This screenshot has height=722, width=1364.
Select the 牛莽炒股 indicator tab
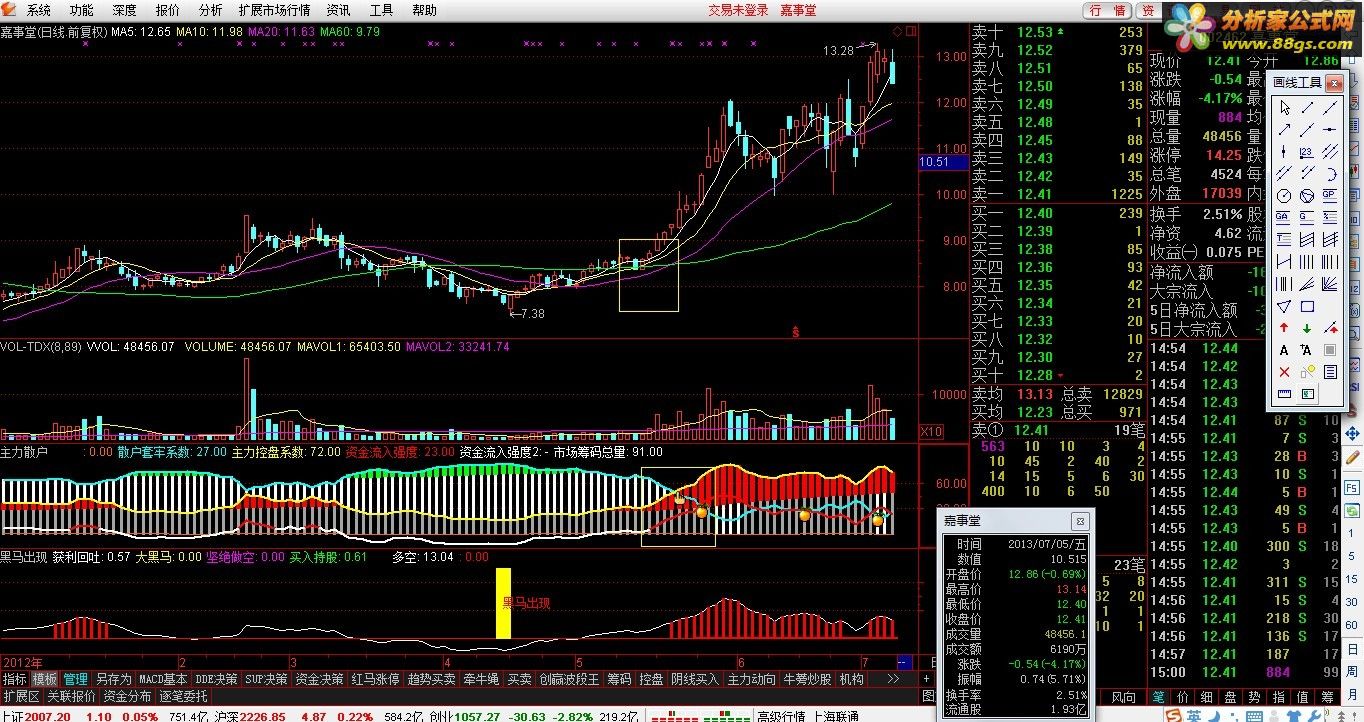click(807, 679)
